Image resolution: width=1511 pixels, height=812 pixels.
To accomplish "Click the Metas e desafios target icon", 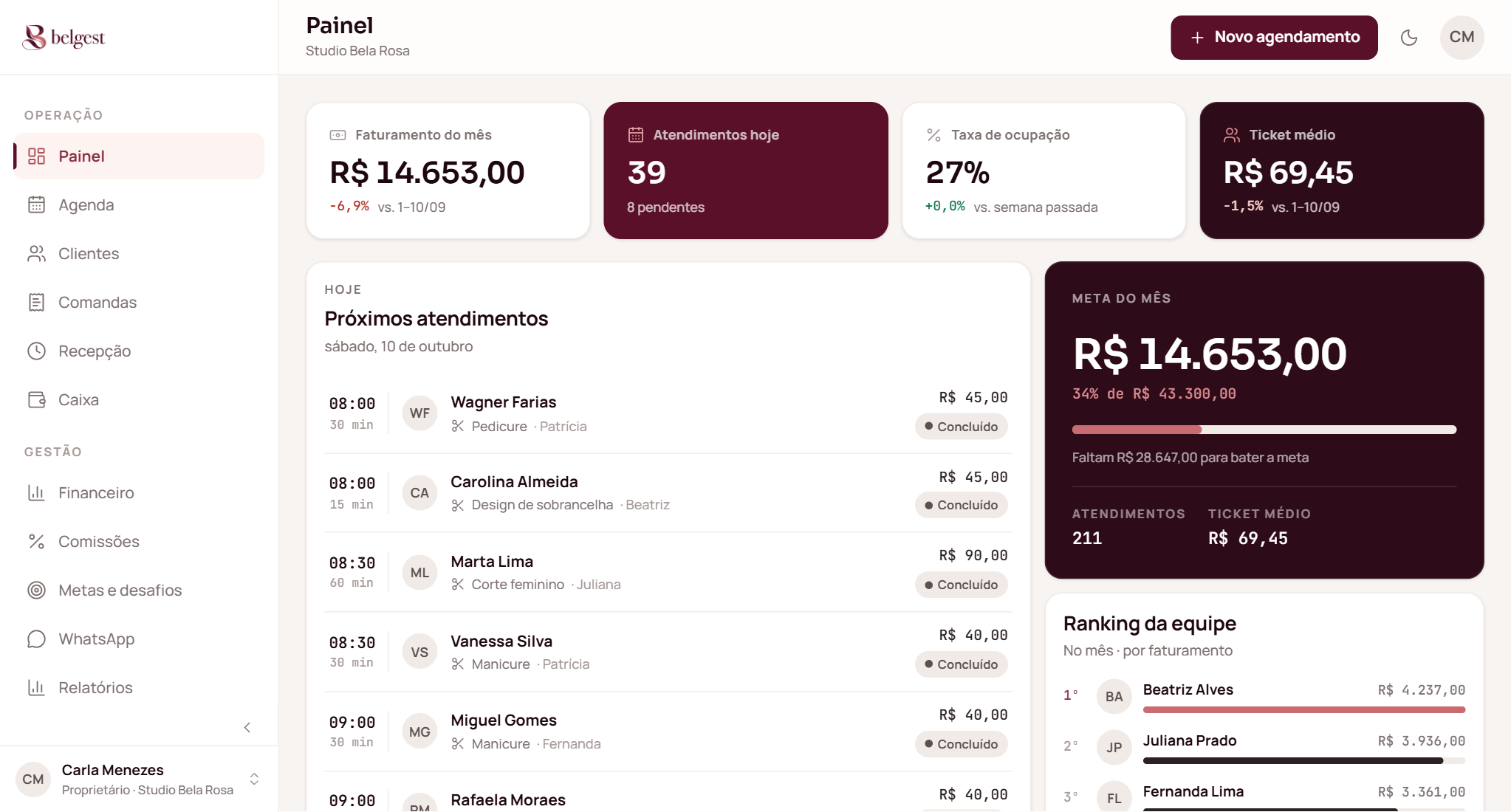I will tap(36, 590).
